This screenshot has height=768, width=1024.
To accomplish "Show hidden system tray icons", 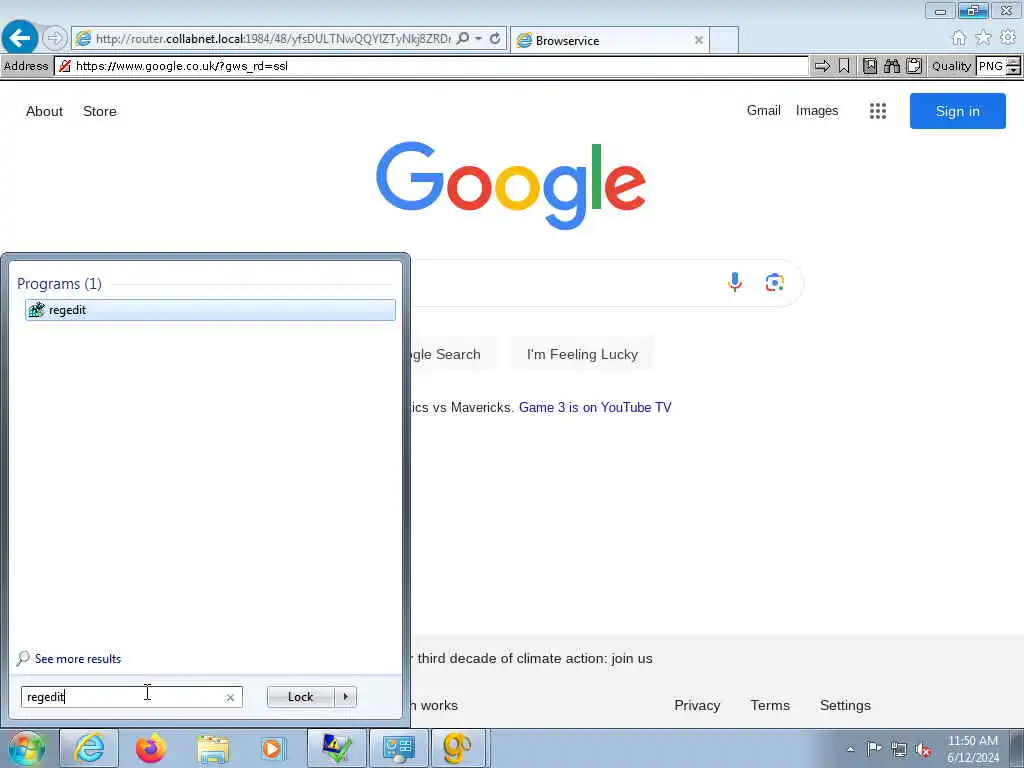I will [x=850, y=749].
